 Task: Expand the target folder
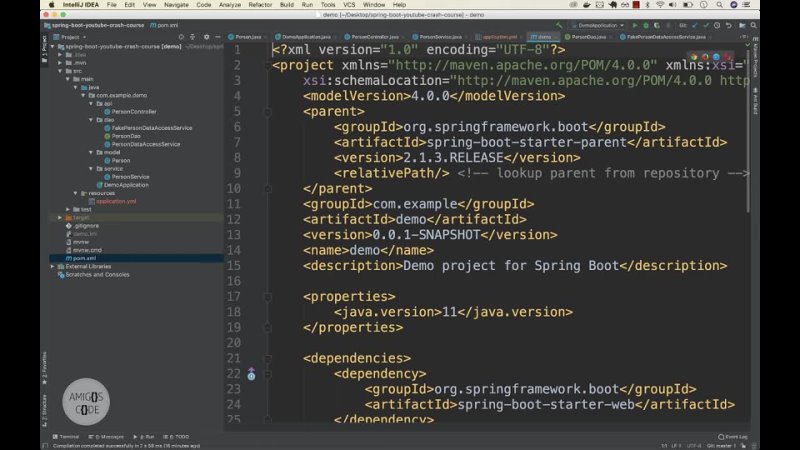(x=60, y=217)
